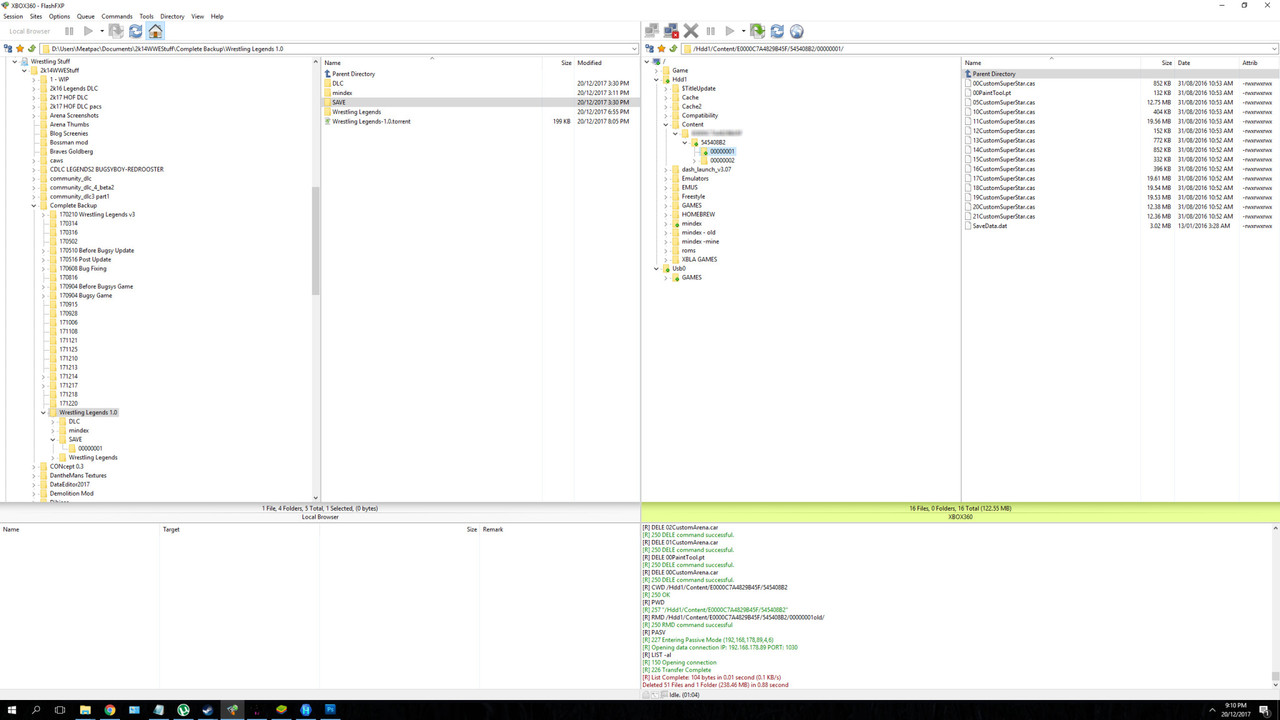Click the local favorites star icon
The width and height of the screenshot is (1280, 720).
pyautogui.click(x=20, y=48)
